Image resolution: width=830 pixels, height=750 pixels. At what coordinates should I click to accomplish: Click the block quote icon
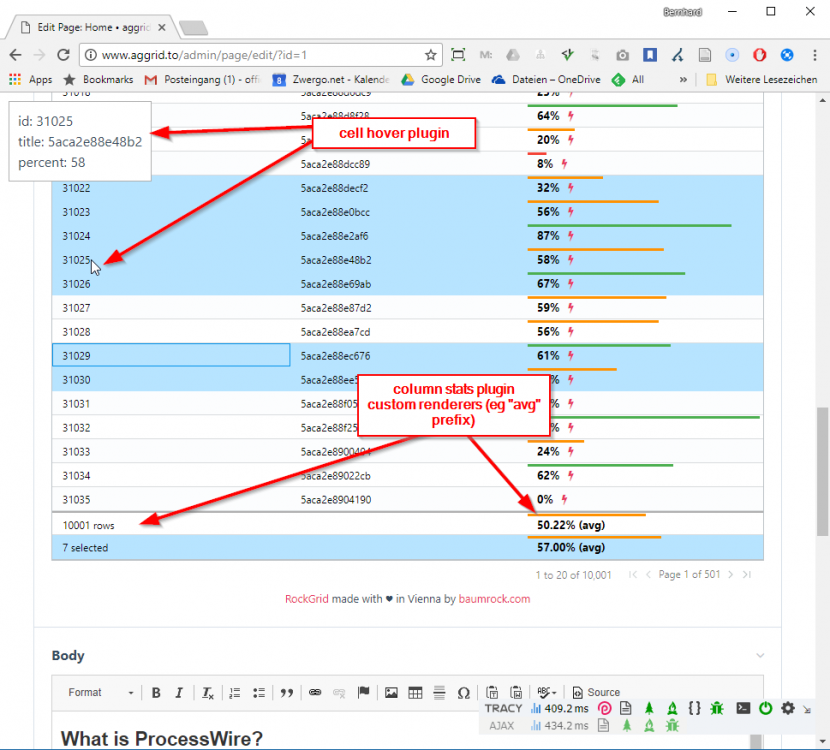point(287,692)
